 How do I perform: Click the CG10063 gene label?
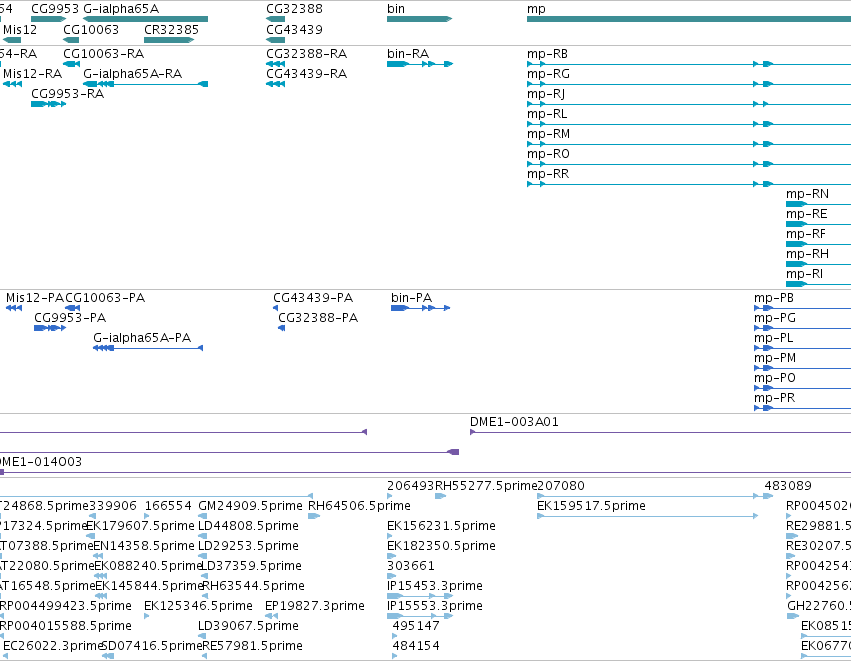pyautogui.click(x=91, y=30)
